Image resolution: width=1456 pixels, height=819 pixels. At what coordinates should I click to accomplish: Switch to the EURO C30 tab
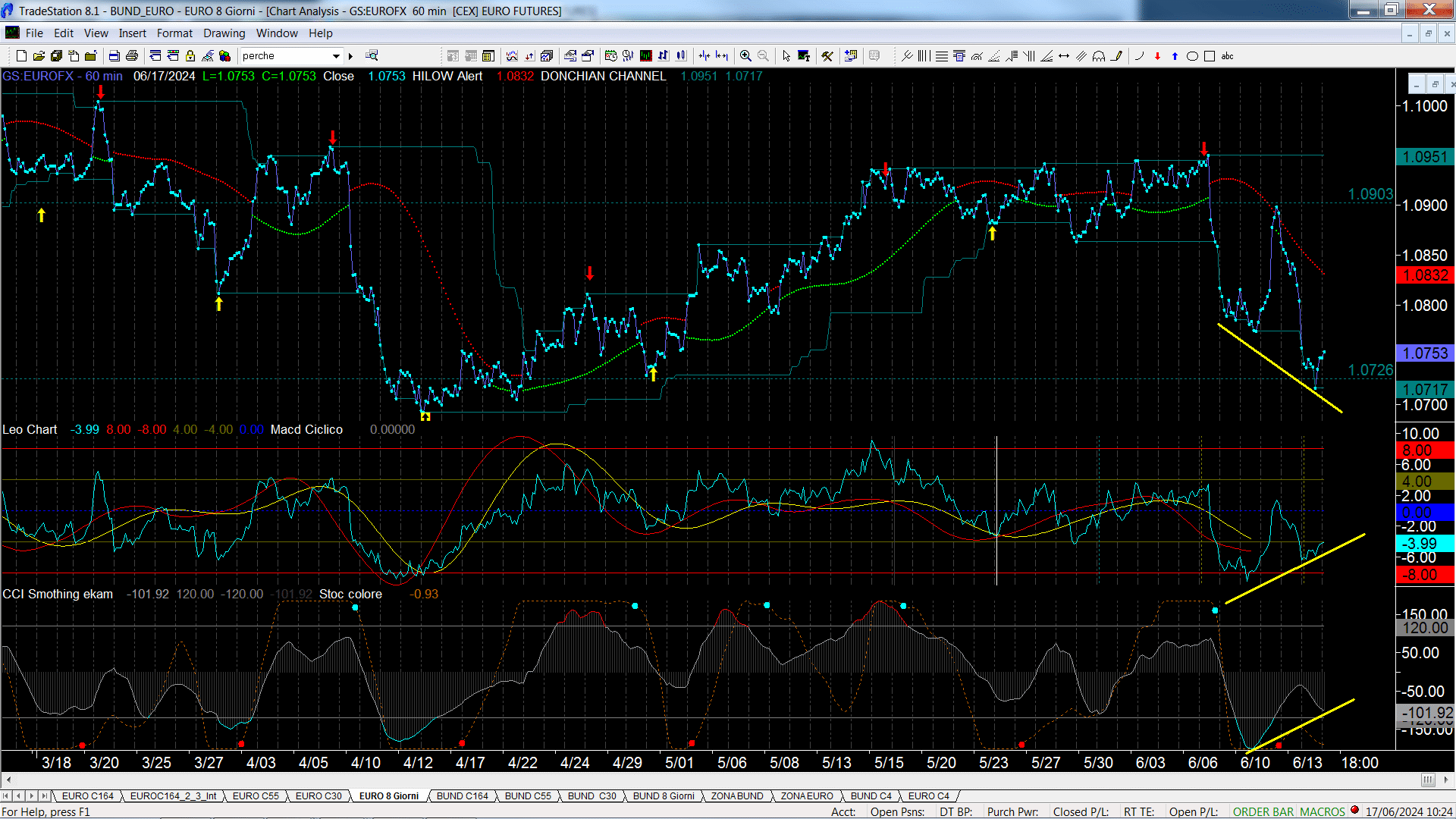pos(318,796)
